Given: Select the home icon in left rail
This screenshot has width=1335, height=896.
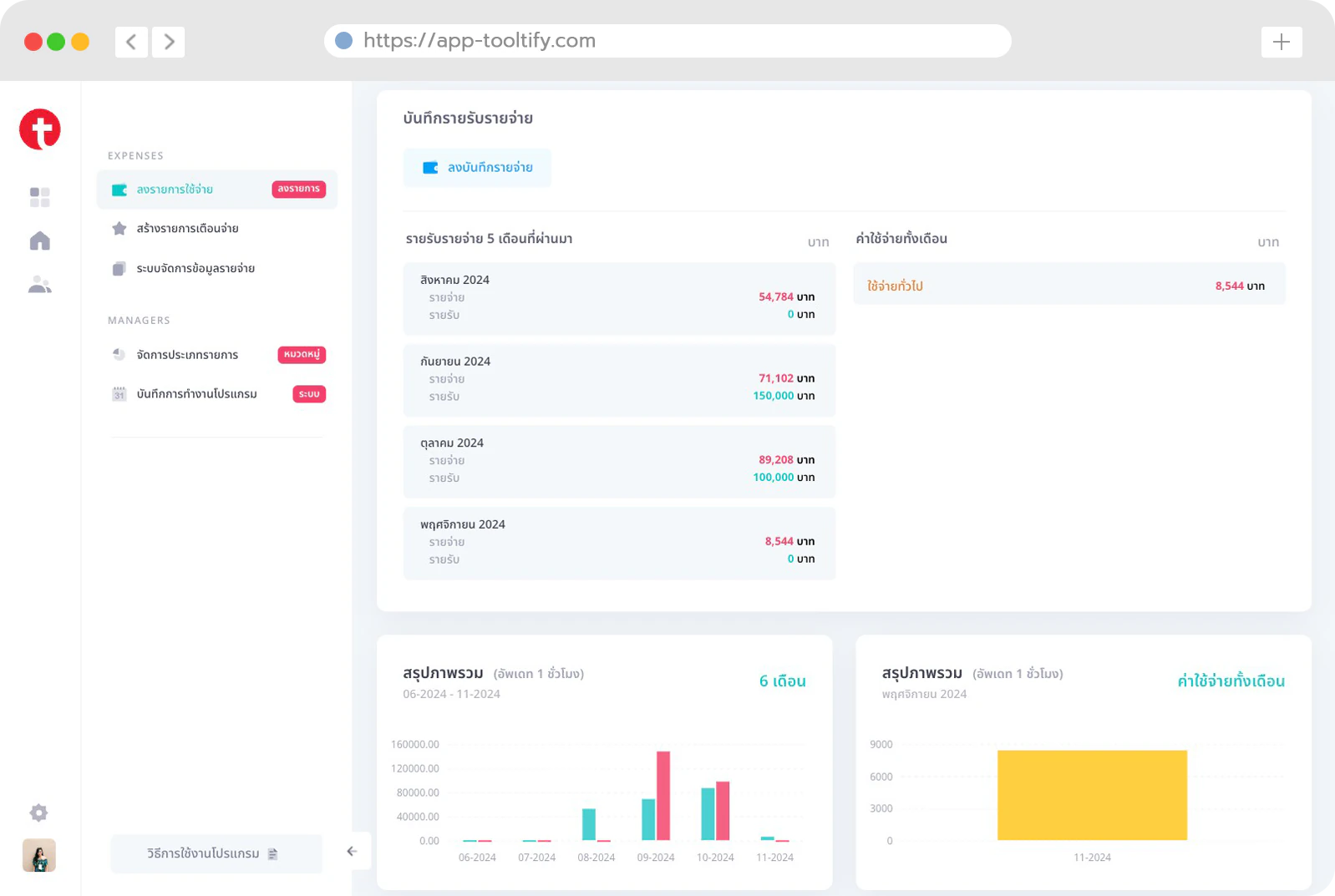Looking at the screenshot, I should point(40,240).
